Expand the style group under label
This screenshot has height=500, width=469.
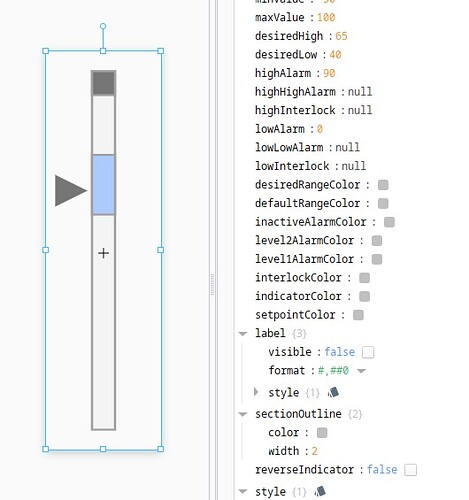(x=256, y=392)
